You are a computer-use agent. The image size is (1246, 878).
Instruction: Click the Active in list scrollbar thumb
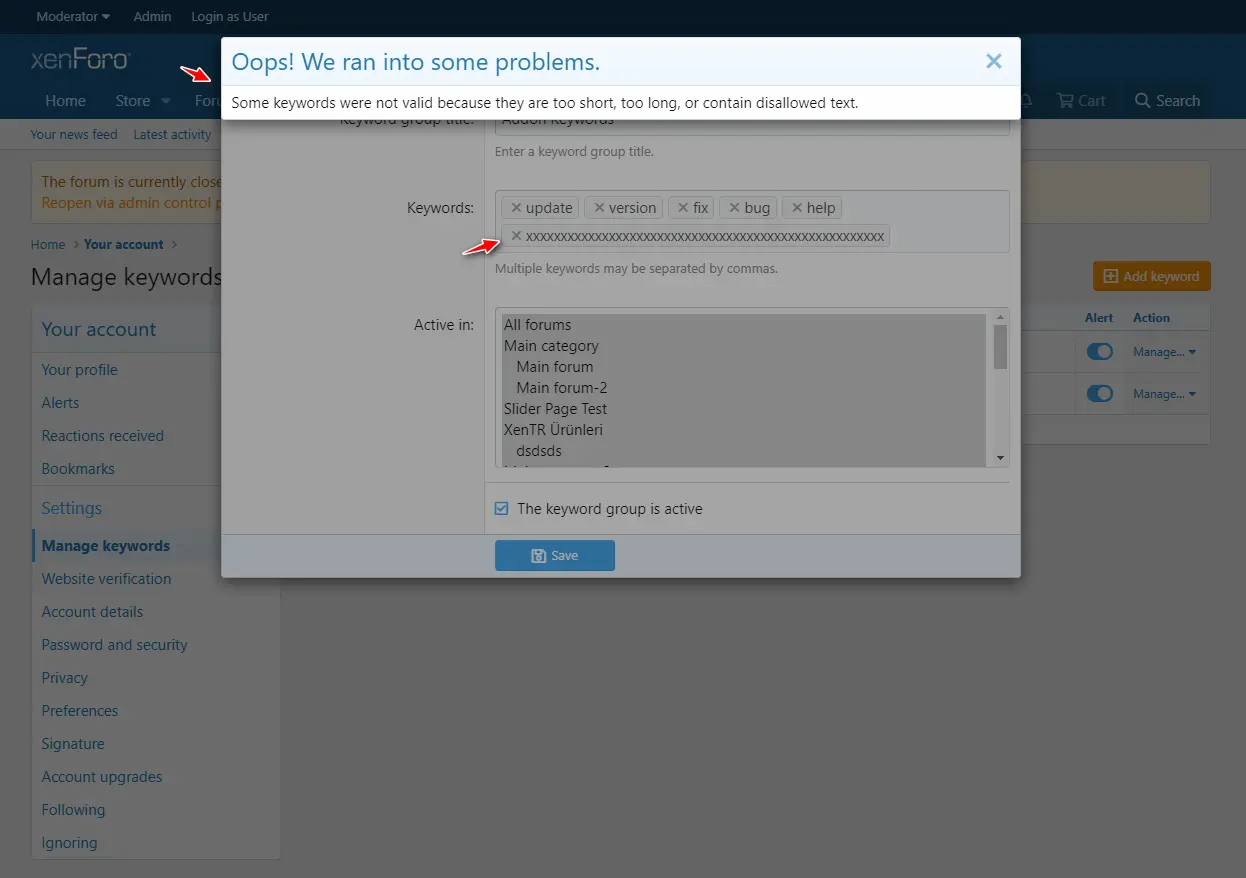click(x=1000, y=347)
